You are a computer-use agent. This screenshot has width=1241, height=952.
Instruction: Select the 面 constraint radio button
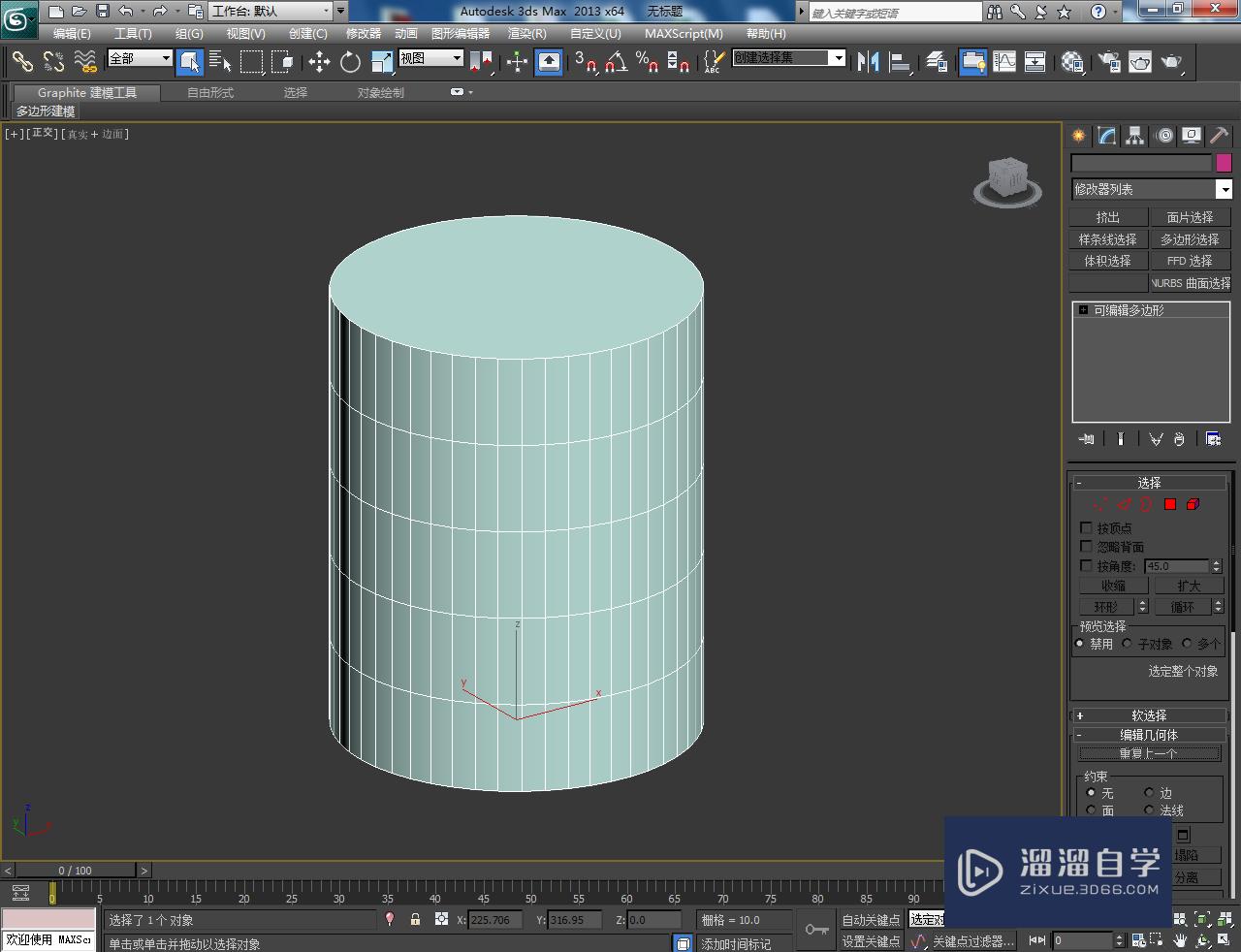[1091, 810]
